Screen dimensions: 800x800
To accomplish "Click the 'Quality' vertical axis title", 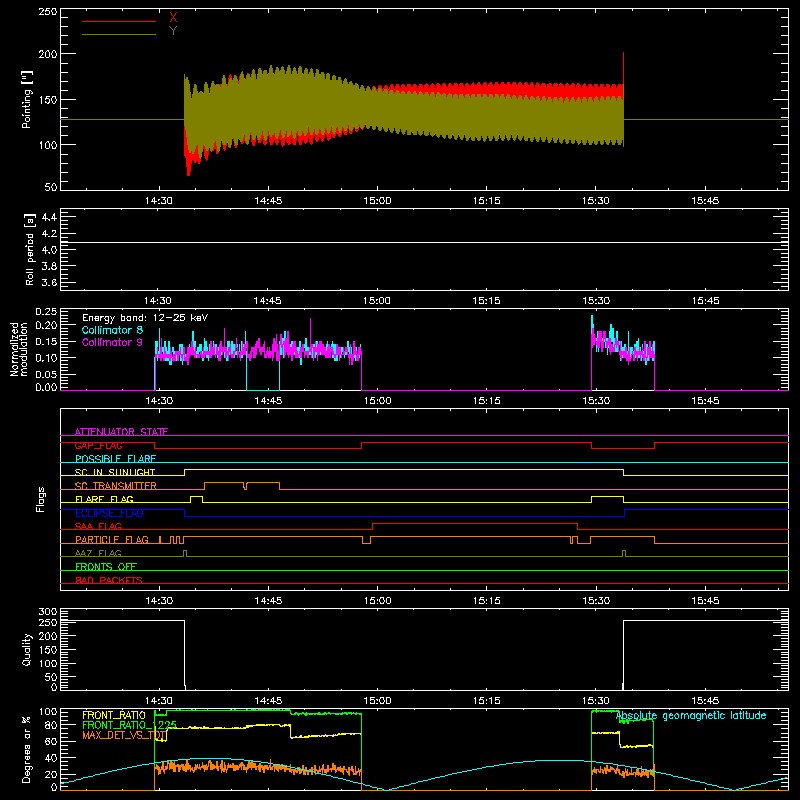I will pos(26,649).
